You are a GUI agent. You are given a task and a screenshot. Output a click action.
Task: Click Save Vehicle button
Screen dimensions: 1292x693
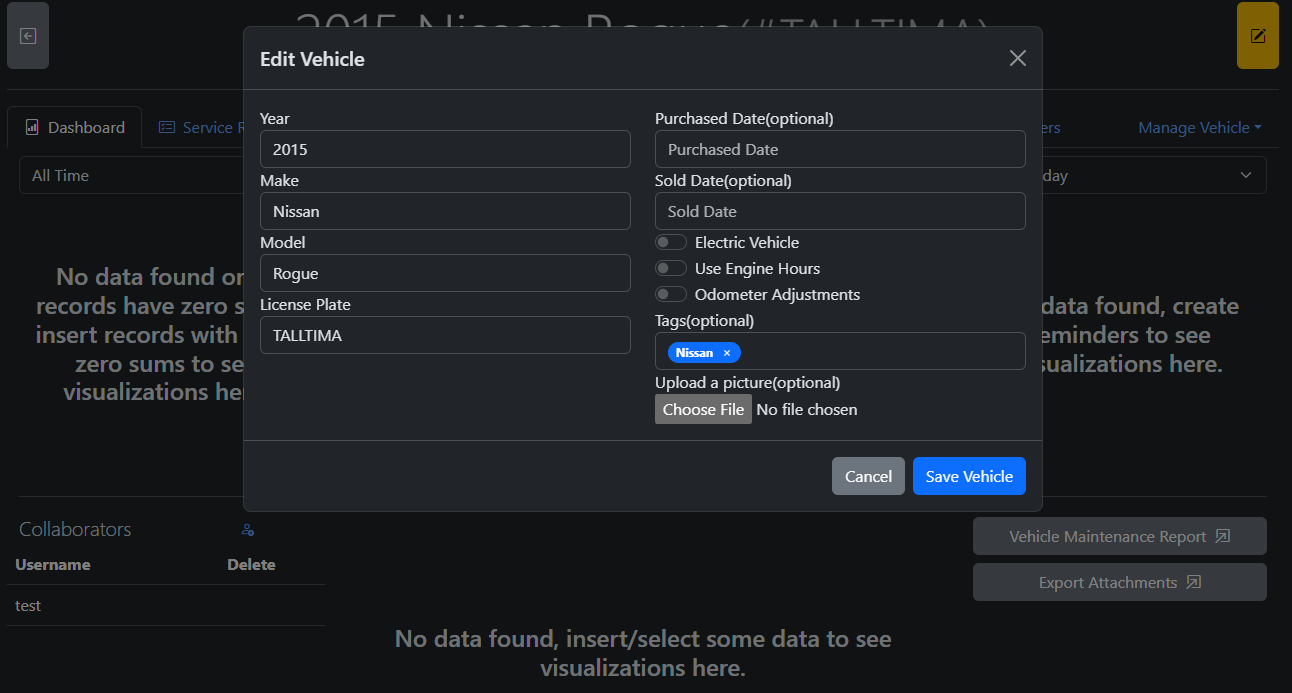969,476
